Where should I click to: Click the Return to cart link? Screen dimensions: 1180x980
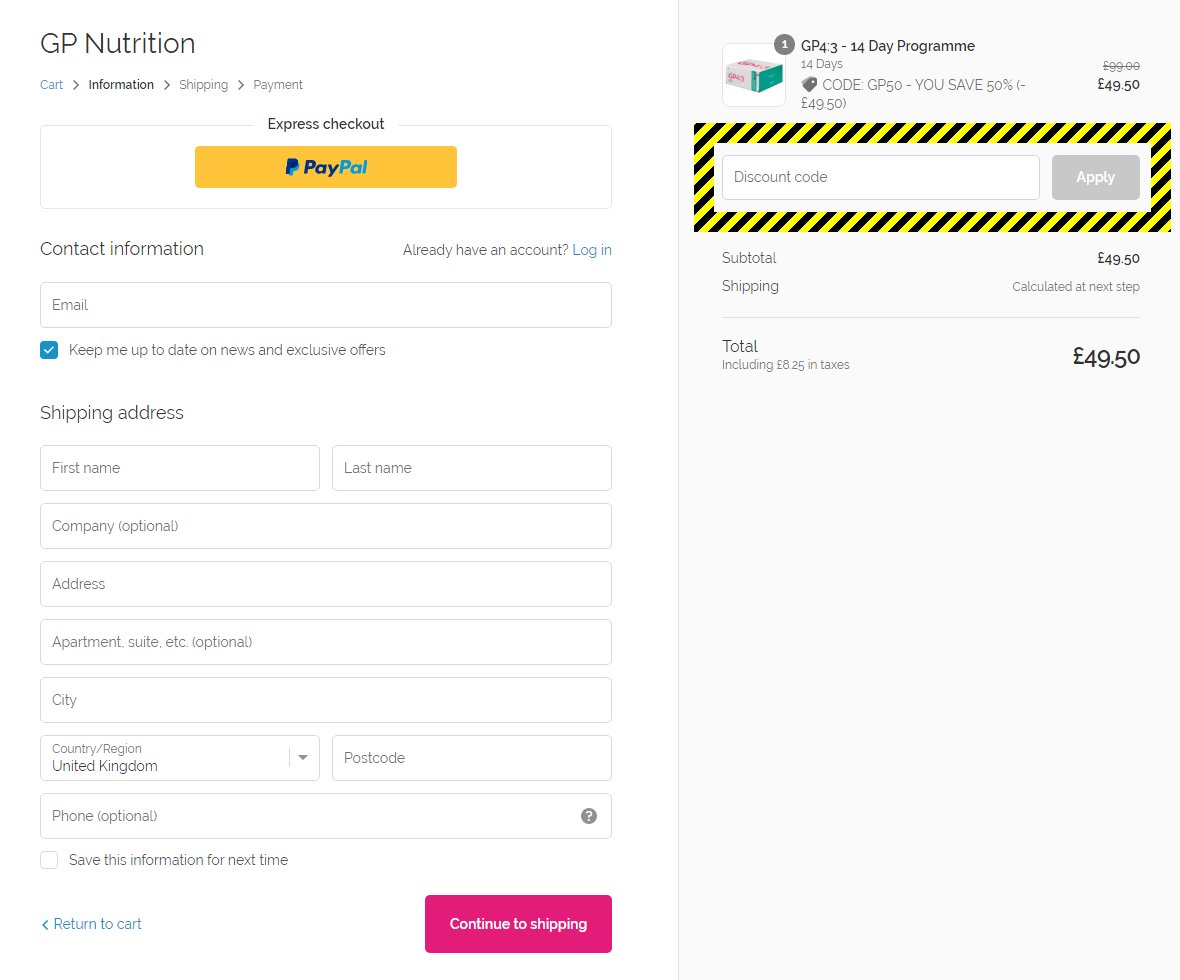91,924
